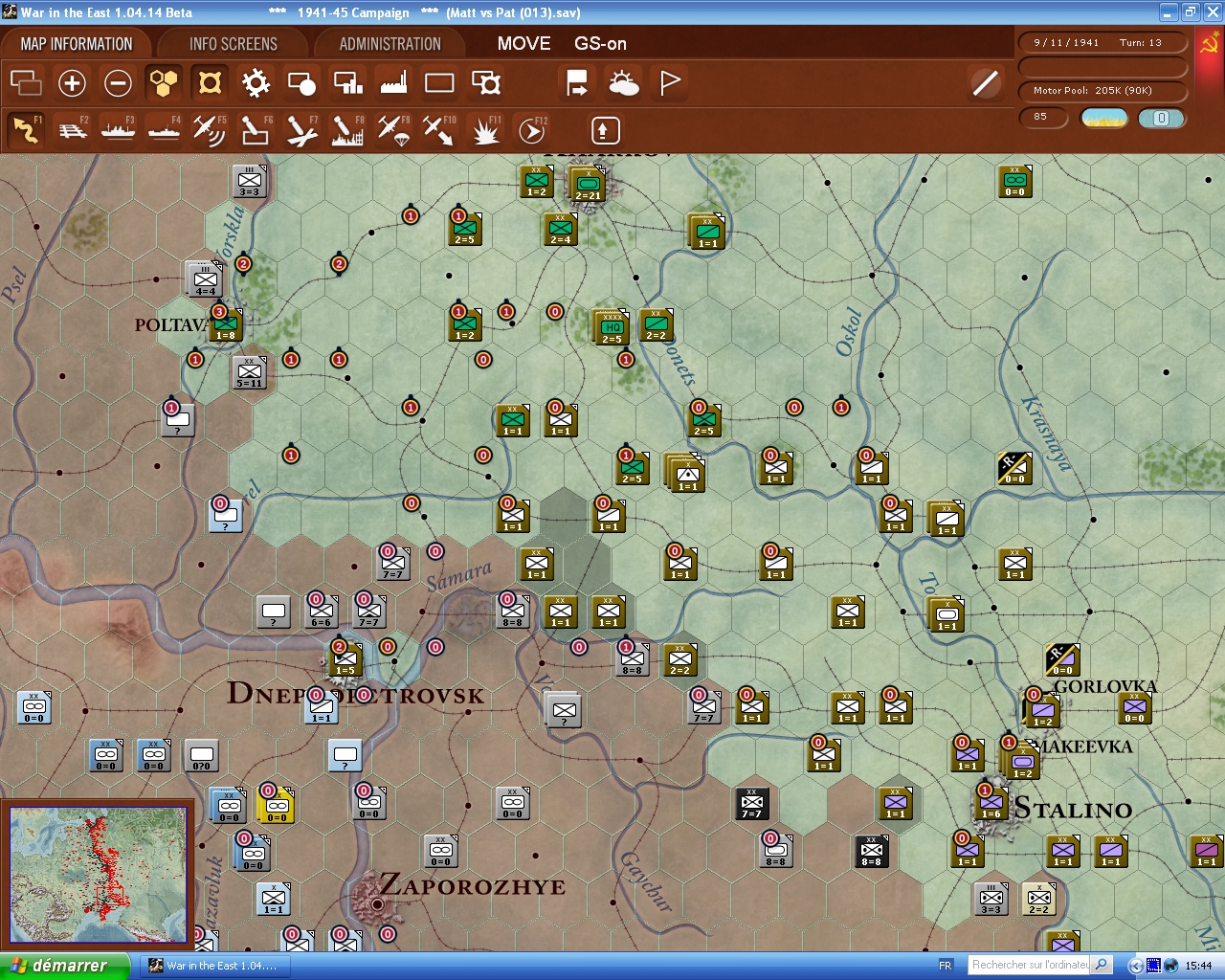Open the MAP INFORMATION tab
This screenshot has height=980, width=1225.
point(77,44)
